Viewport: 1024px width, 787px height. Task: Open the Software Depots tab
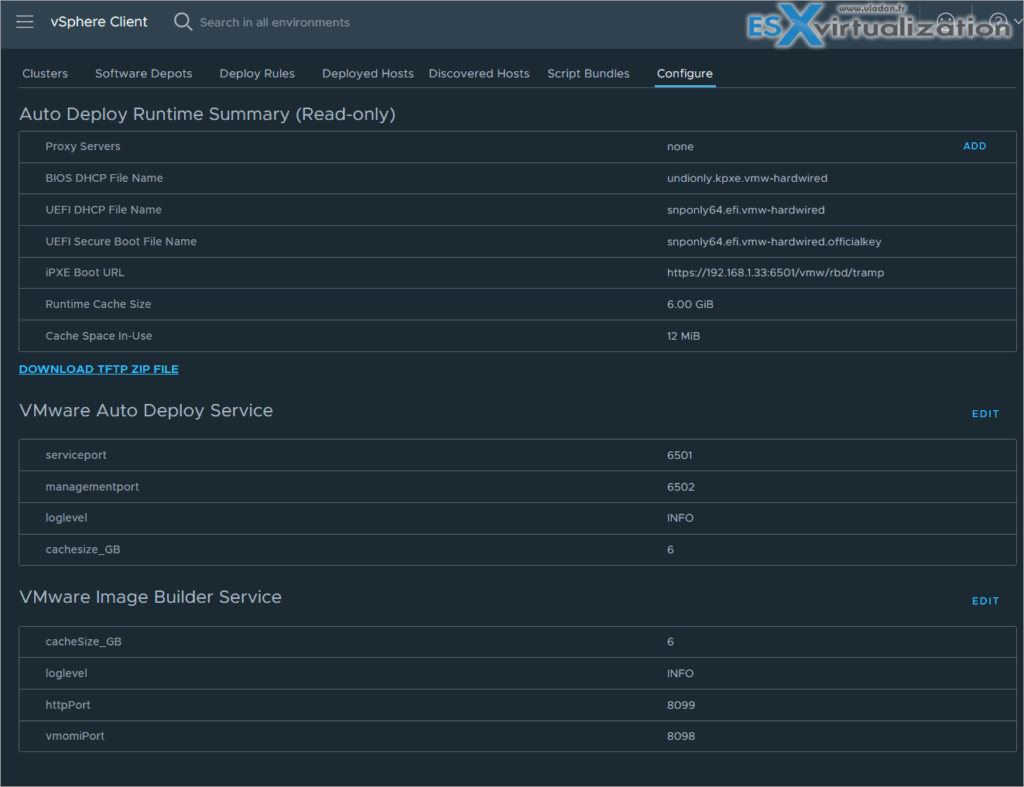pos(143,73)
